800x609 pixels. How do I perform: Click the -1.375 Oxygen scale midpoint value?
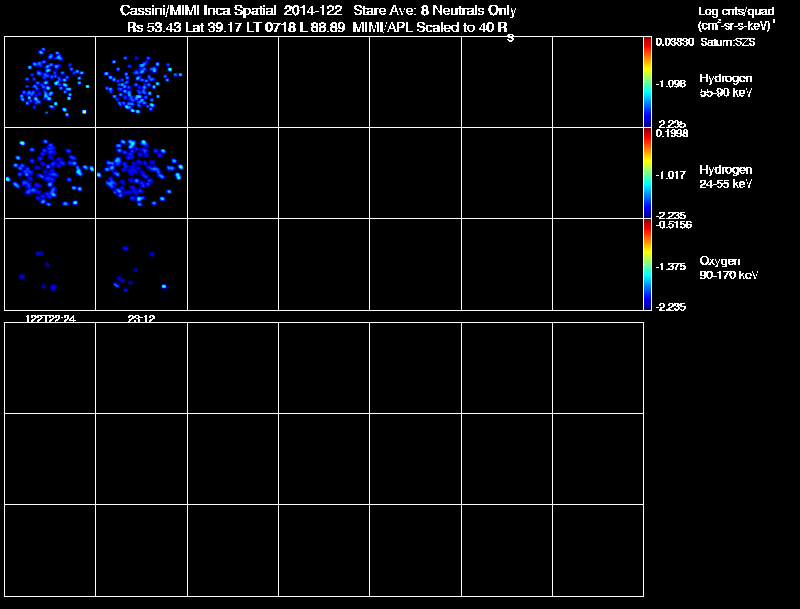(670, 267)
